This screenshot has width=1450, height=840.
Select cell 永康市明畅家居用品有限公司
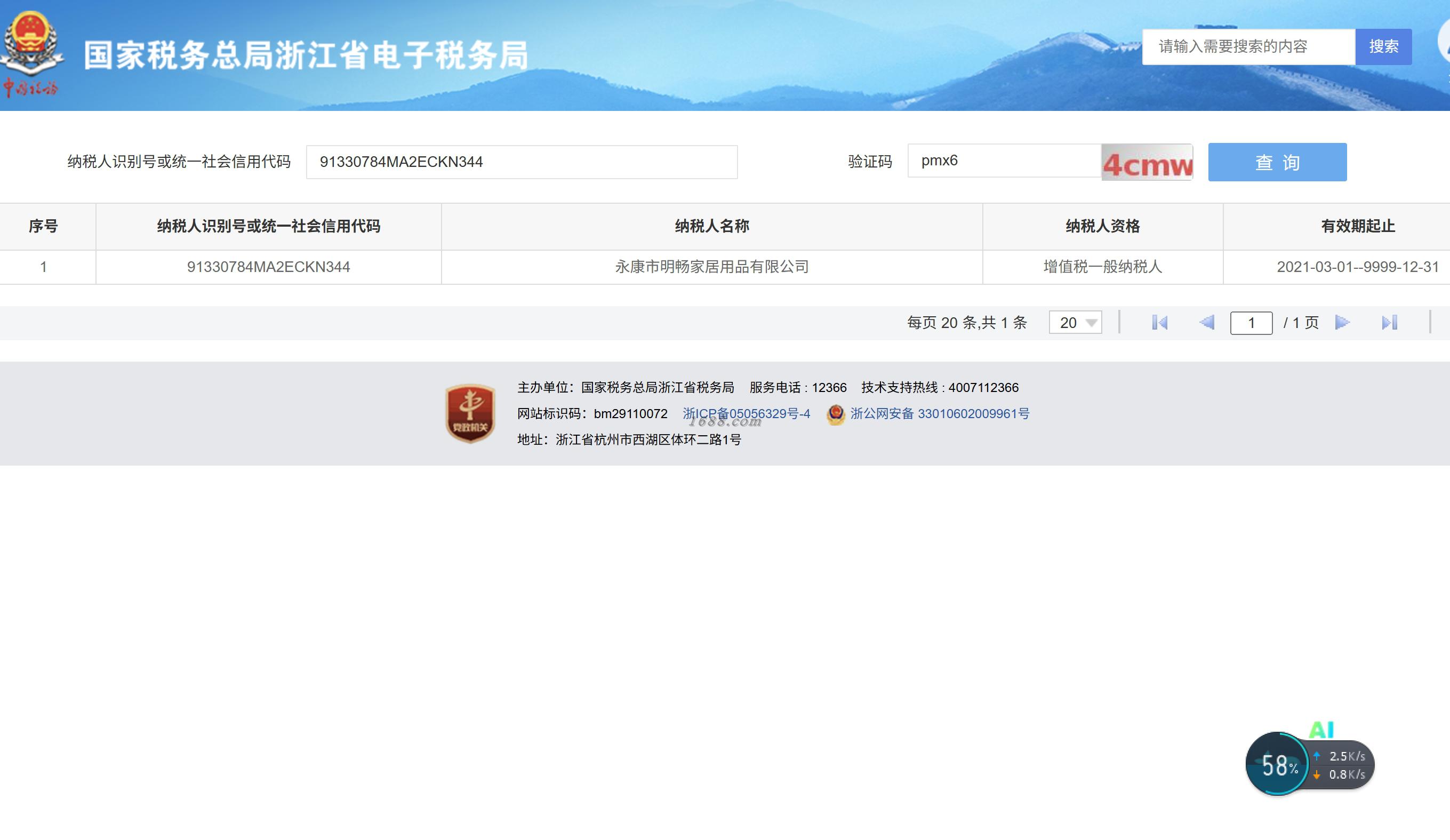pyautogui.click(x=712, y=267)
